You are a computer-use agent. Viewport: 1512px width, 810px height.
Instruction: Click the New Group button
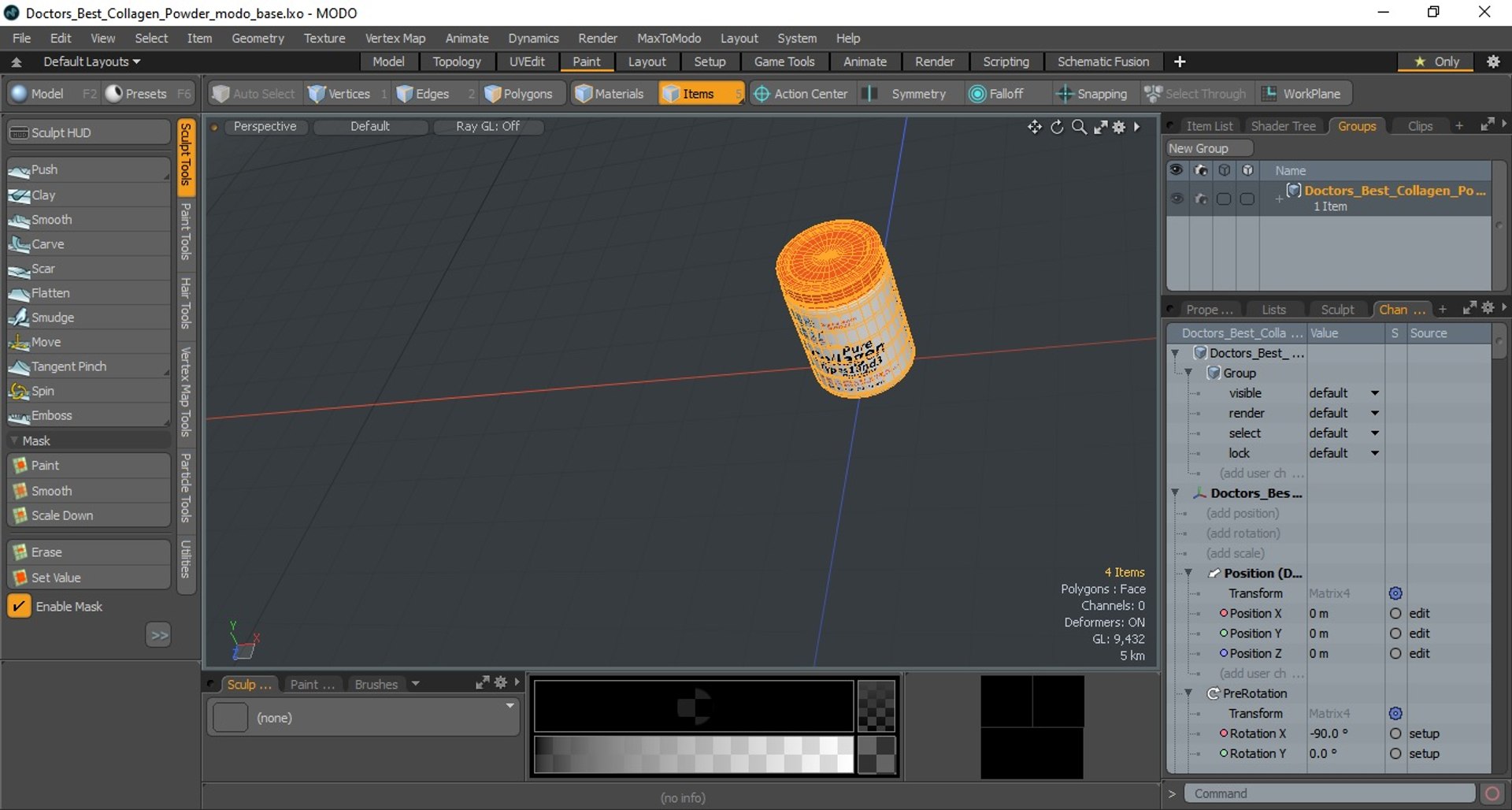tap(1209, 148)
